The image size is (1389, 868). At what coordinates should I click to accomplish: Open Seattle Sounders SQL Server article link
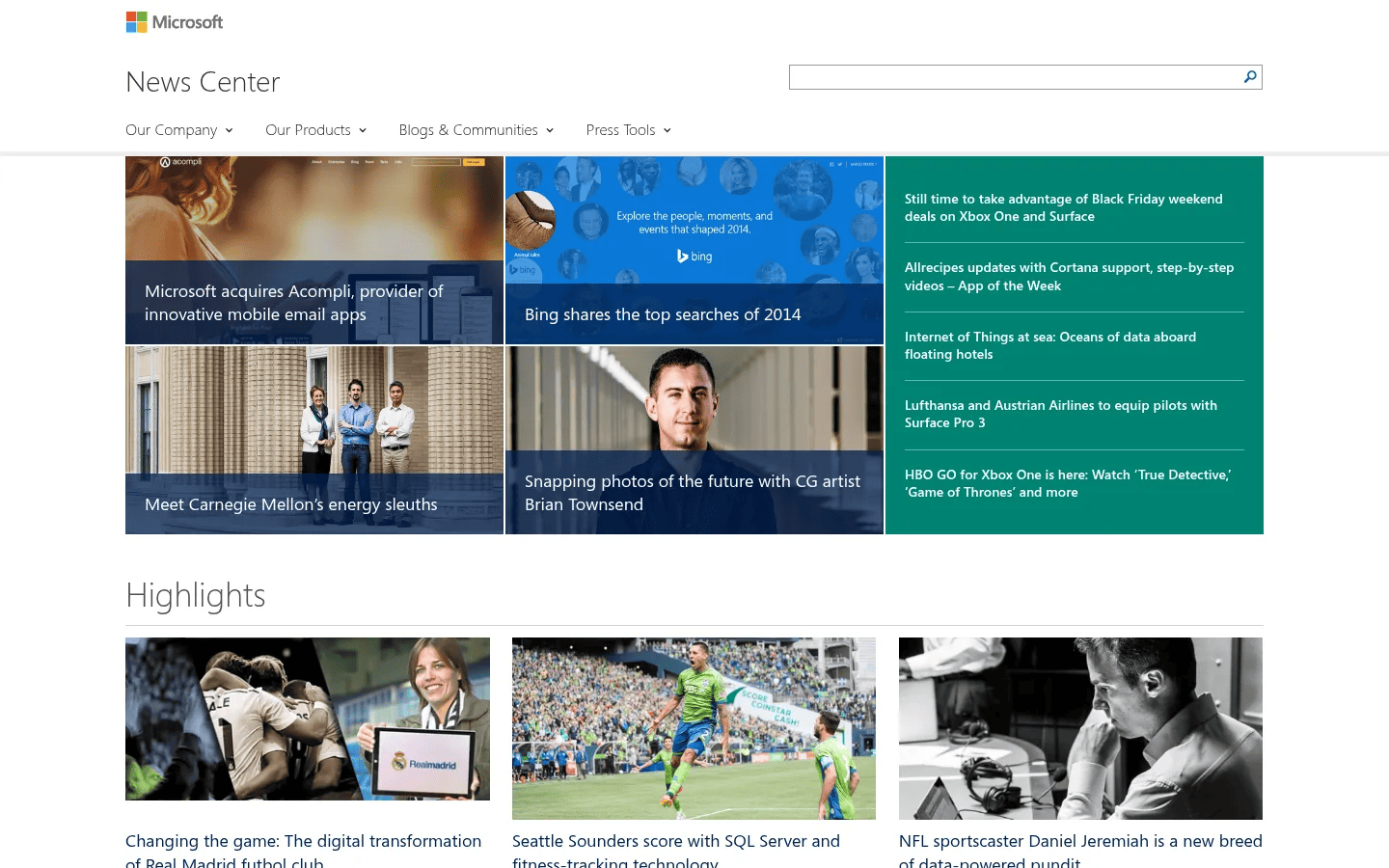point(676,851)
